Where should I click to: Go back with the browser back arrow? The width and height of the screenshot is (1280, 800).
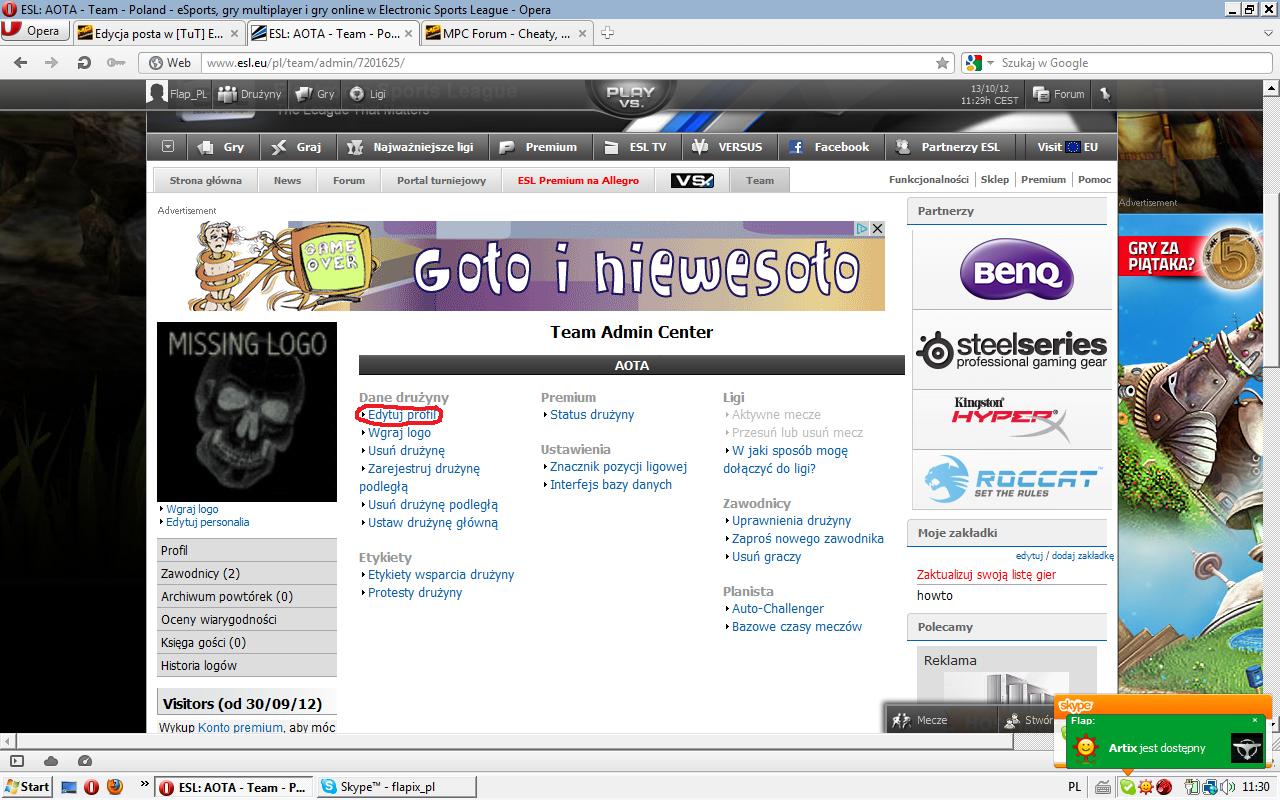click(20, 62)
